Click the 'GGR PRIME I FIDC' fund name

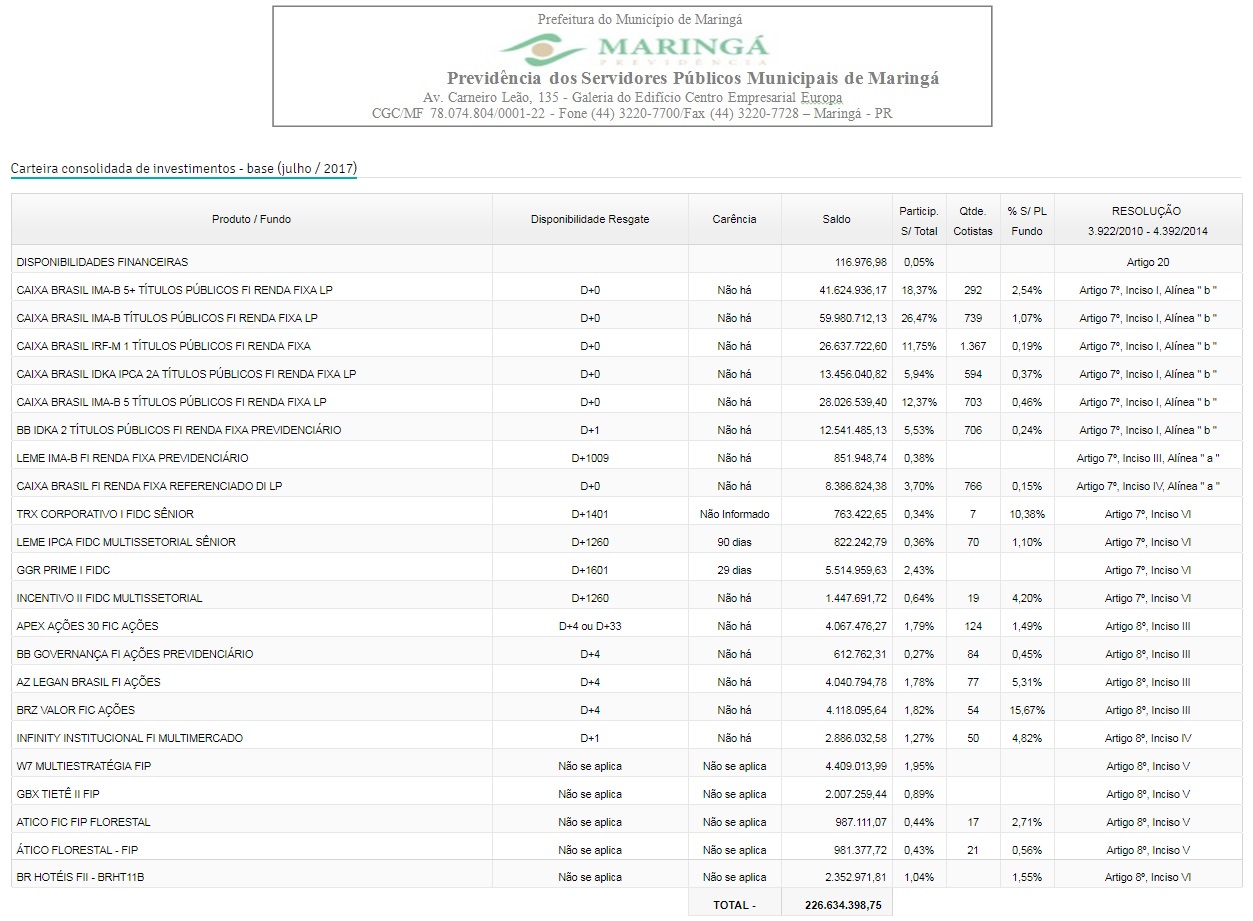pos(63,570)
